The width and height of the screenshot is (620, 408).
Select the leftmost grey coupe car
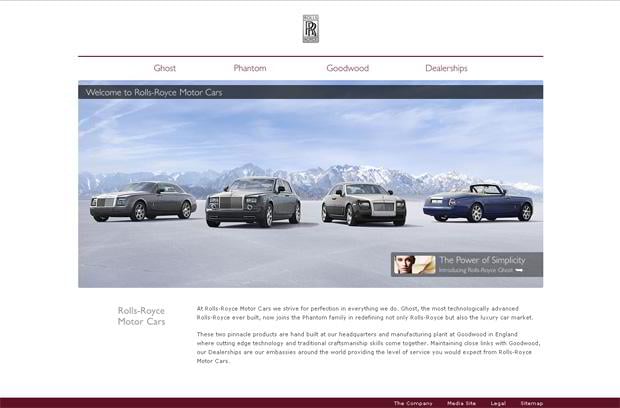[x=143, y=200]
